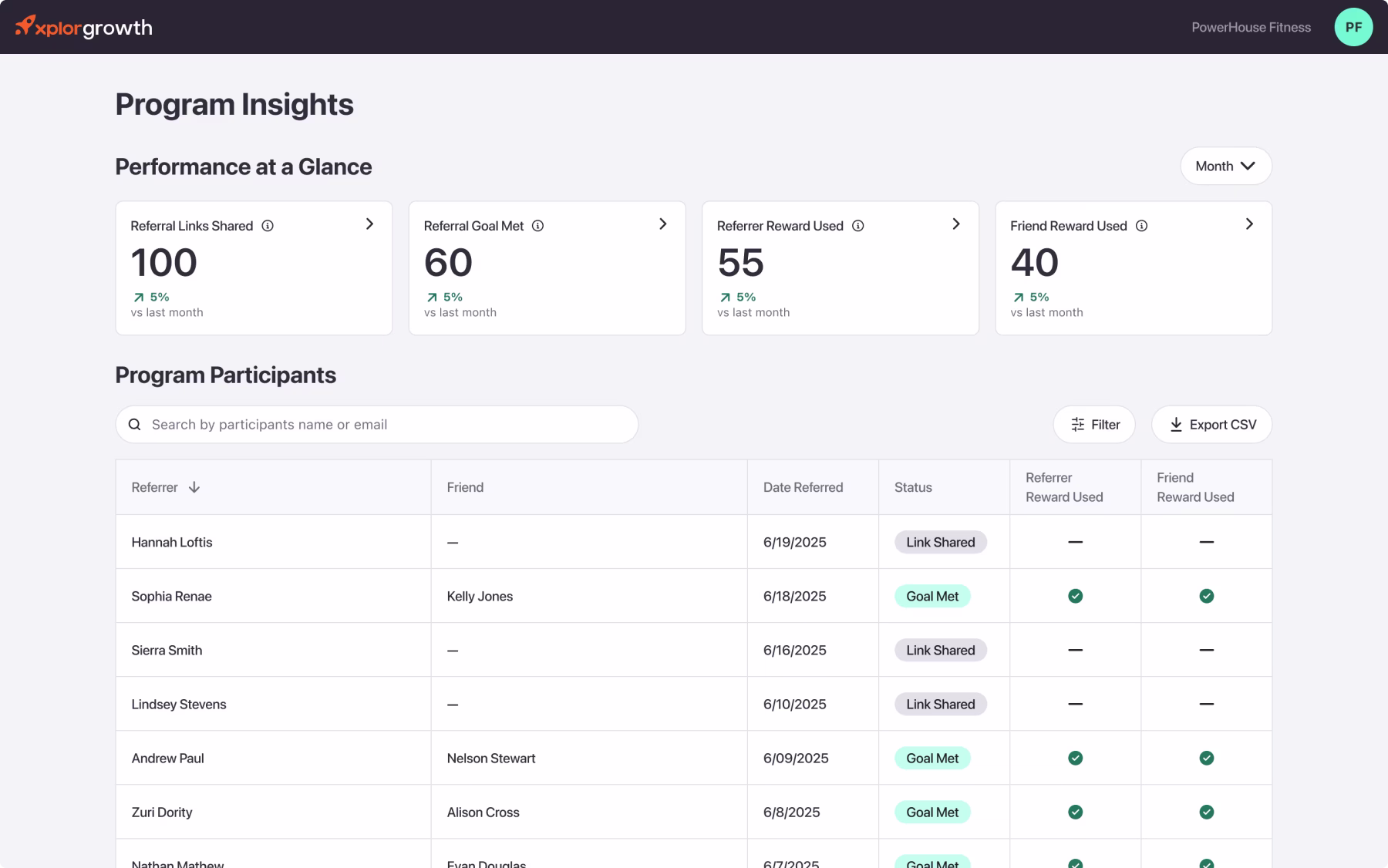This screenshot has height=868, width=1388.
Task: Click the participant search input field
Action: 376,424
